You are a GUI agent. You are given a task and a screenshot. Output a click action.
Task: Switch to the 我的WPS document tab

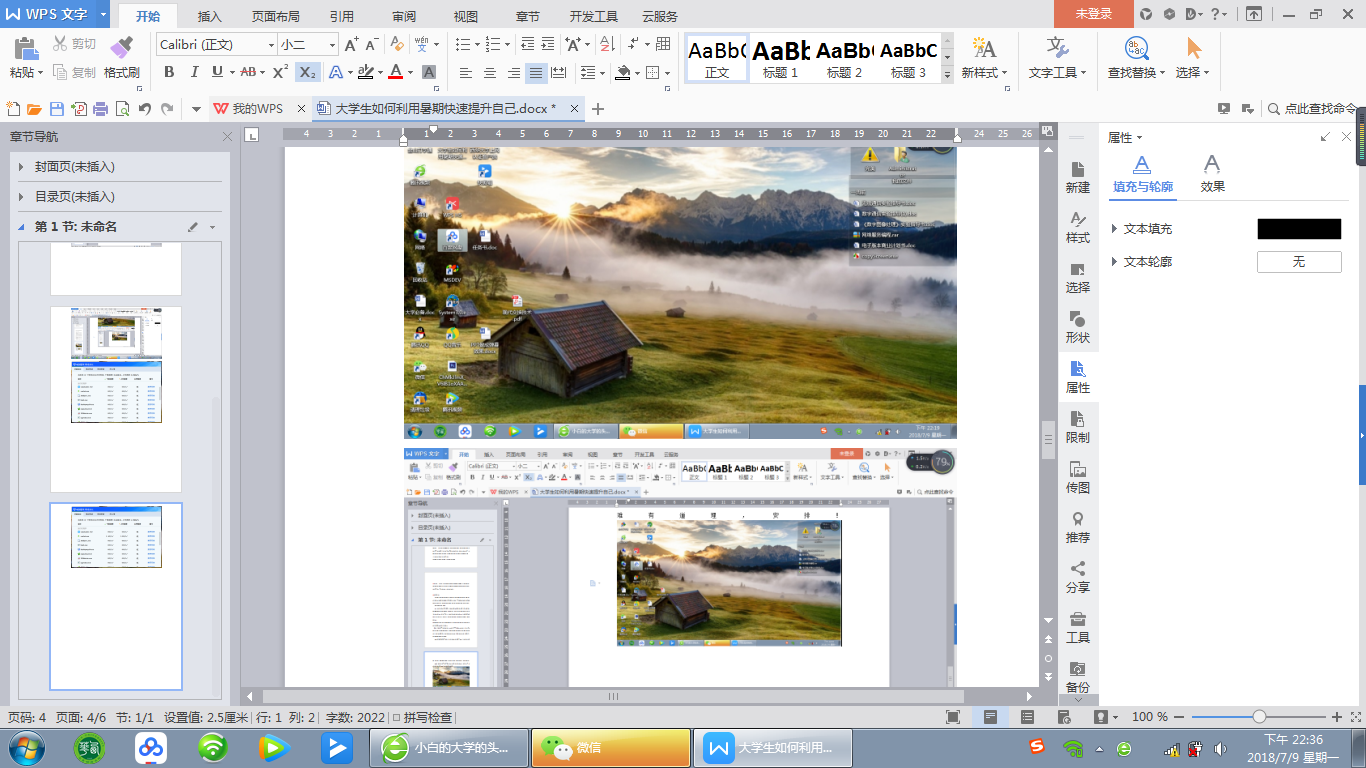[x=258, y=109]
